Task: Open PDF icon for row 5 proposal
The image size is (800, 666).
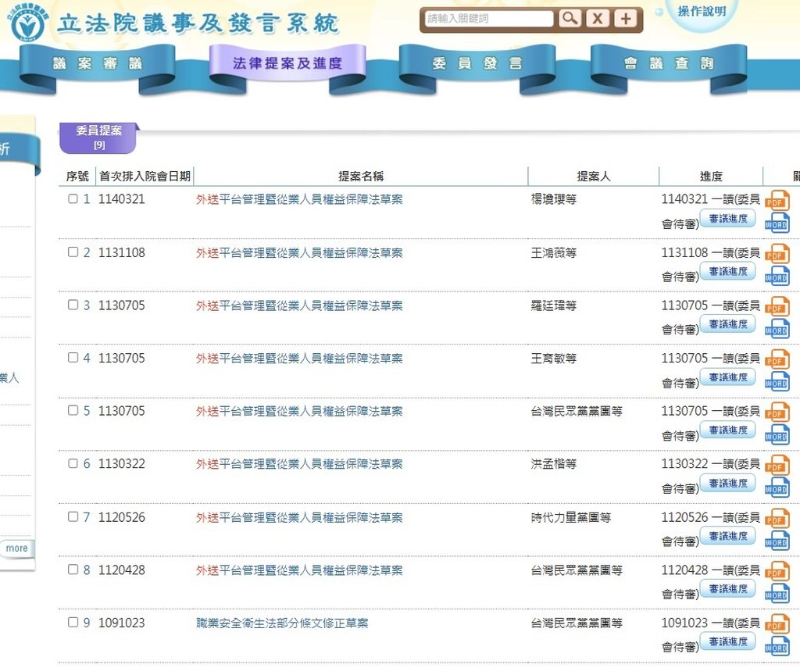Action: tap(777, 412)
